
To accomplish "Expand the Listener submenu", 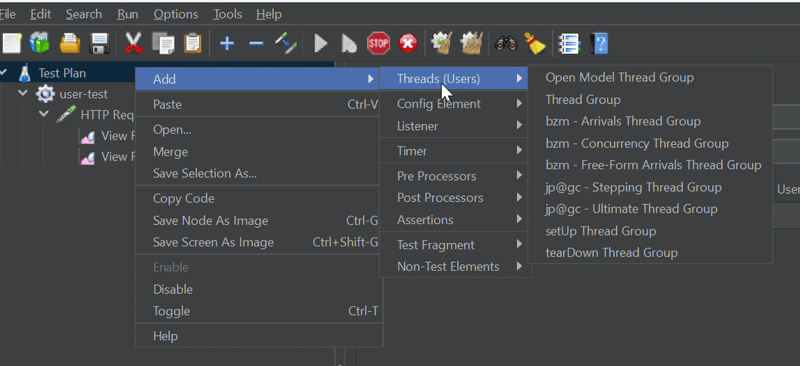I will 455,126.
